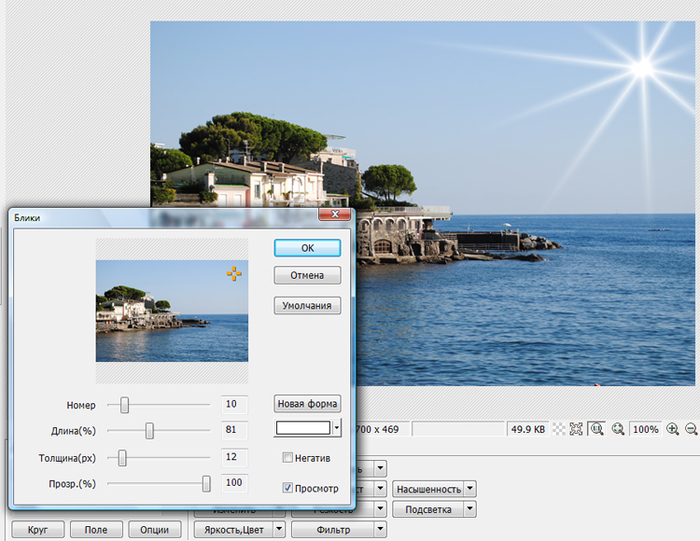Click the Яркость,Цвет button

point(234,529)
